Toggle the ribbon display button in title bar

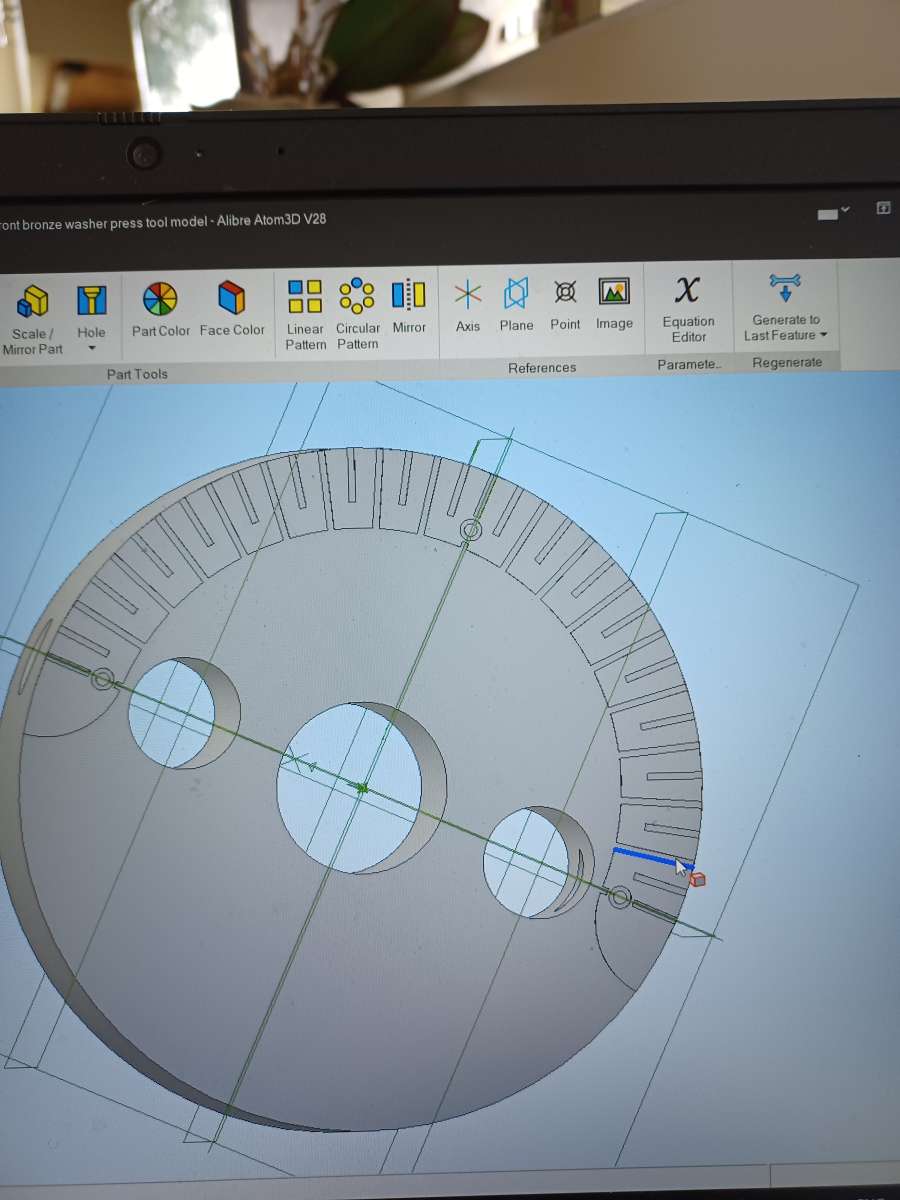884,208
